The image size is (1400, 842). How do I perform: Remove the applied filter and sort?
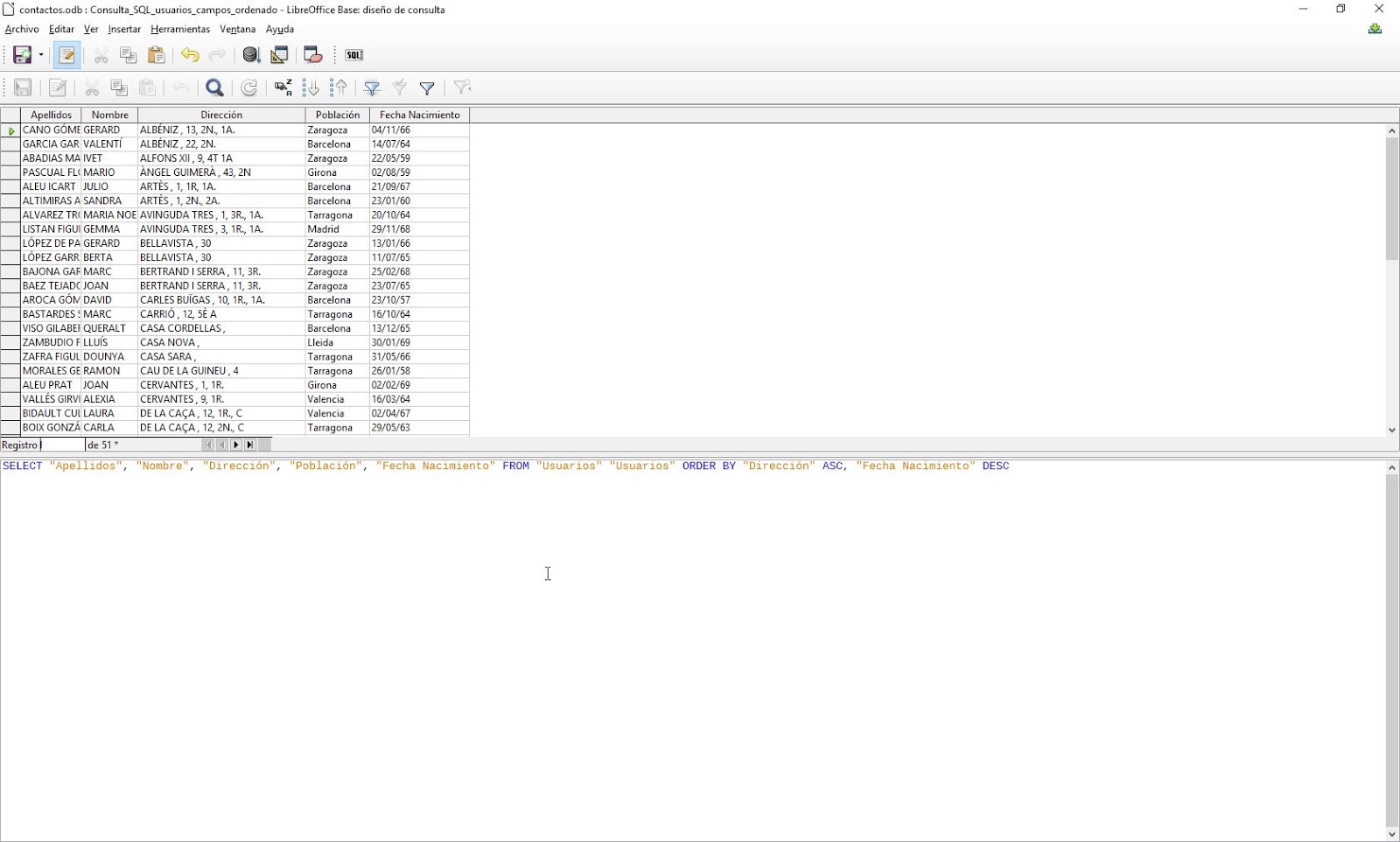pos(461,88)
